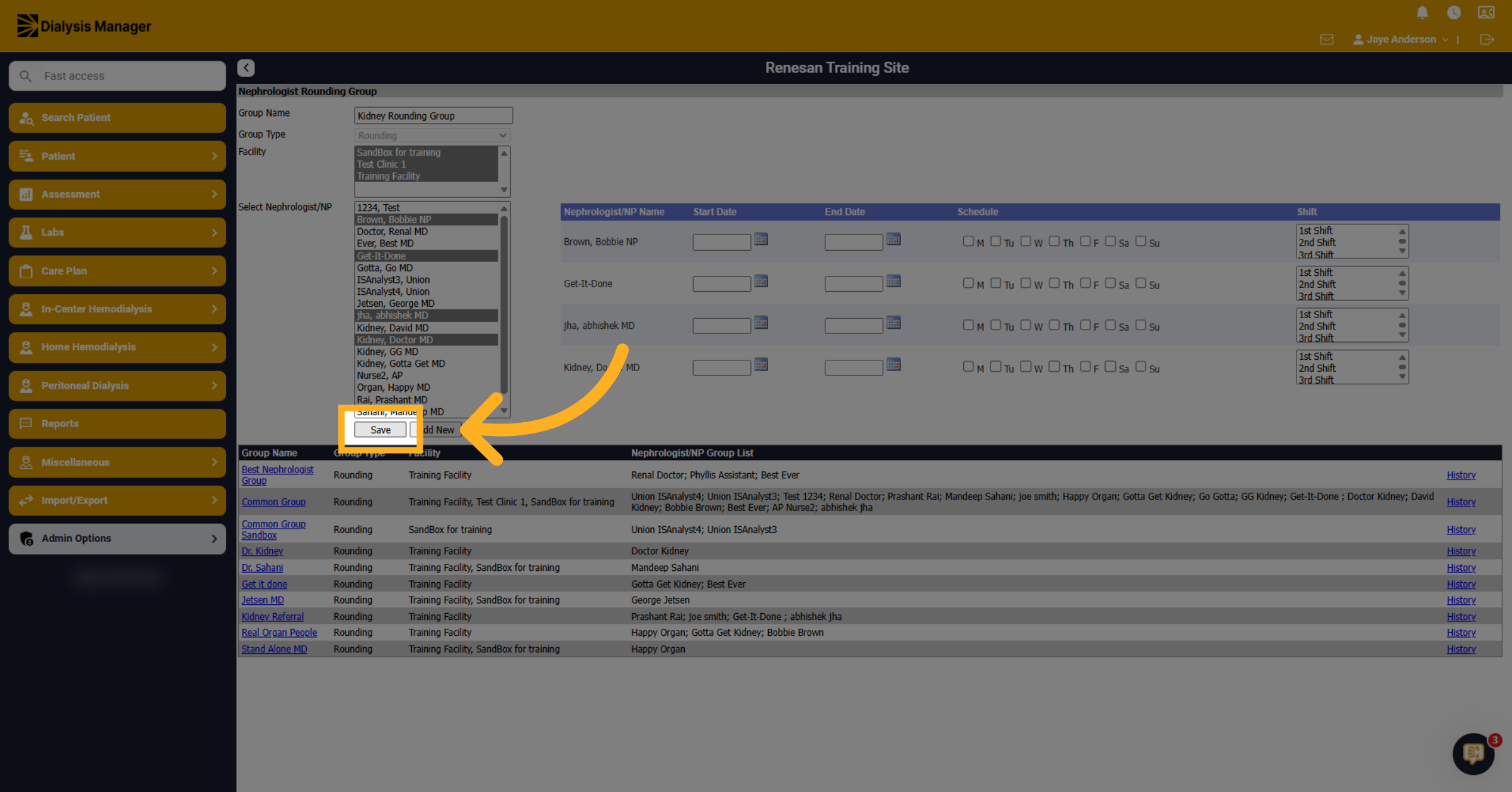This screenshot has width=1512, height=792.
Task: Open the Import/Export sidebar menu
Action: pyautogui.click(x=117, y=500)
